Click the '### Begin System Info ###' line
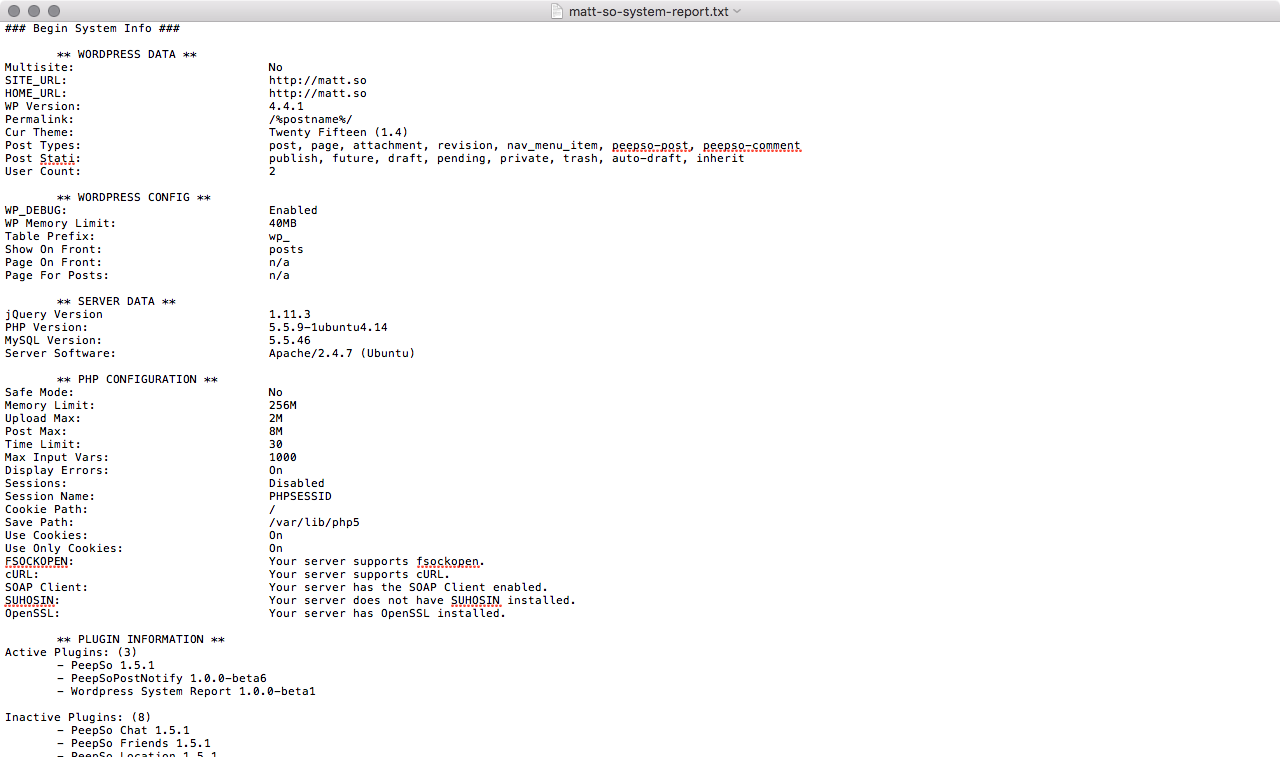 pos(92,28)
